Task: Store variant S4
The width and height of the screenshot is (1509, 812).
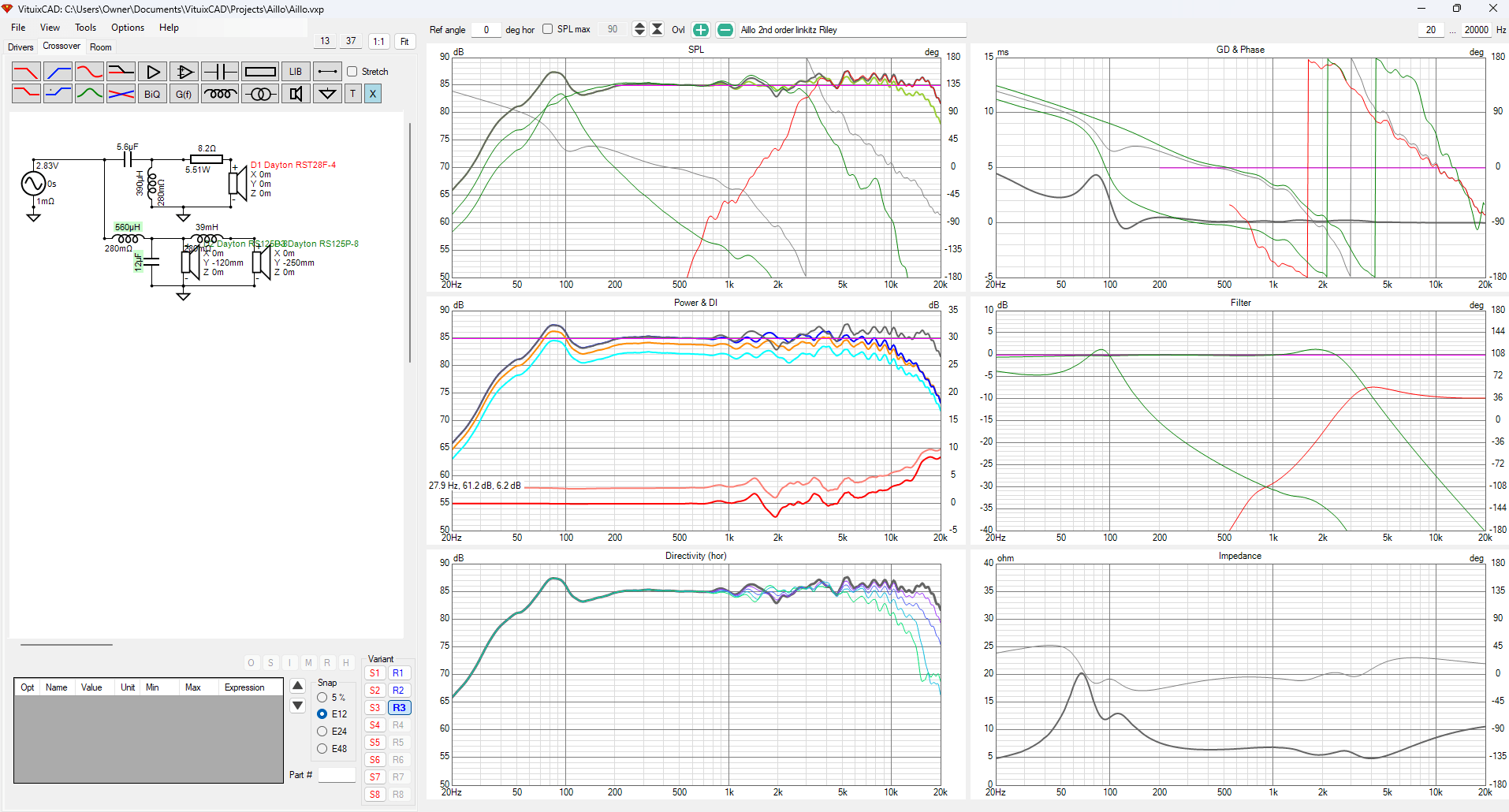Action: point(375,725)
